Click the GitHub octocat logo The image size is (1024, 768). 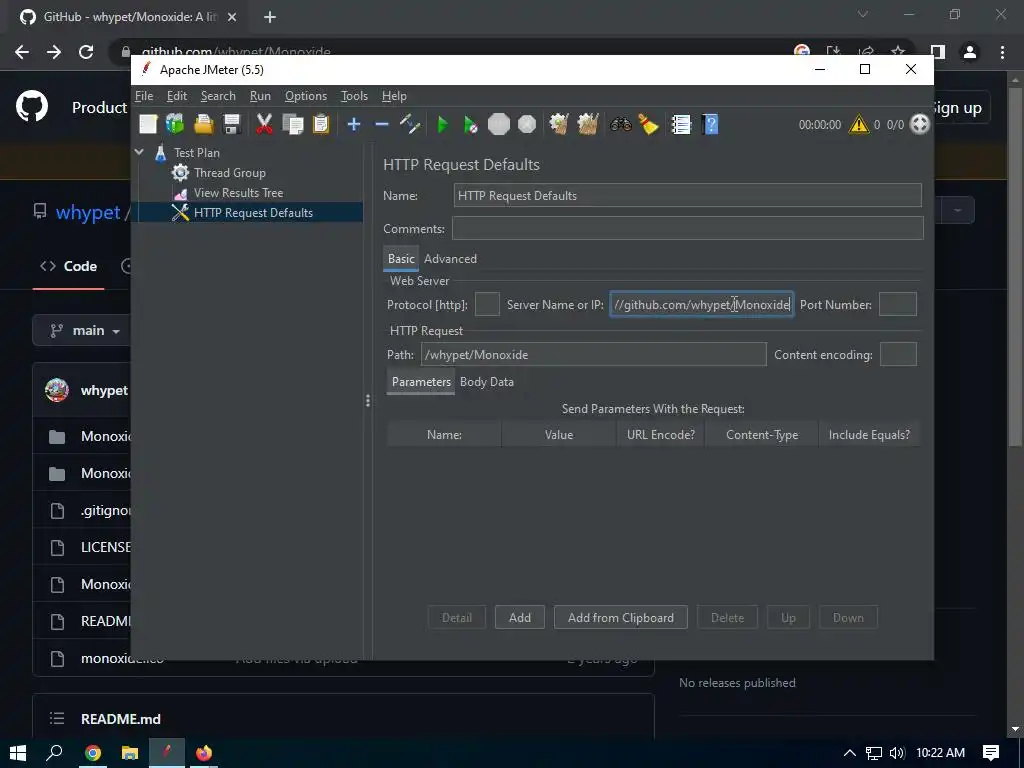(x=32, y=107)
